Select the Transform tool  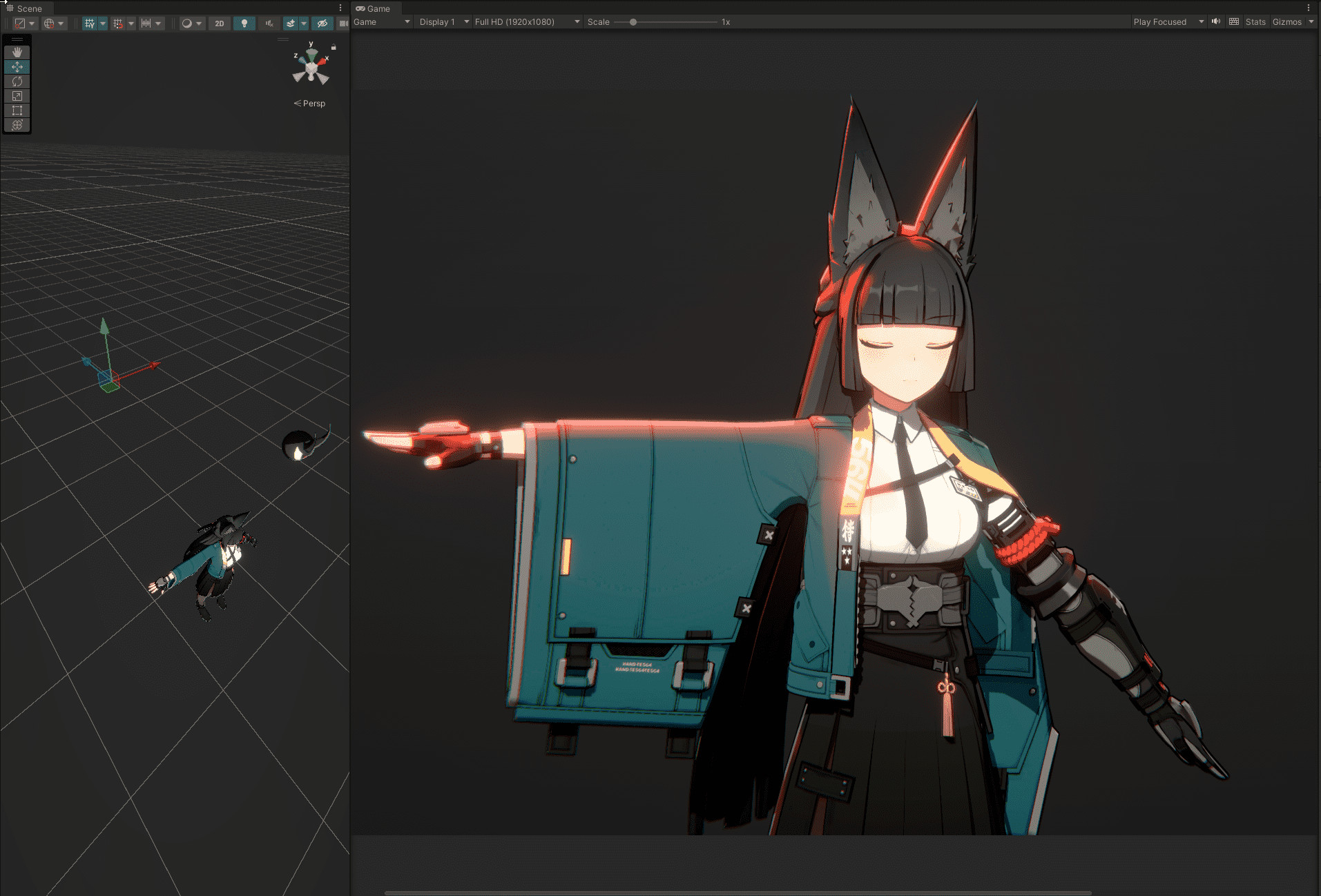17,125
